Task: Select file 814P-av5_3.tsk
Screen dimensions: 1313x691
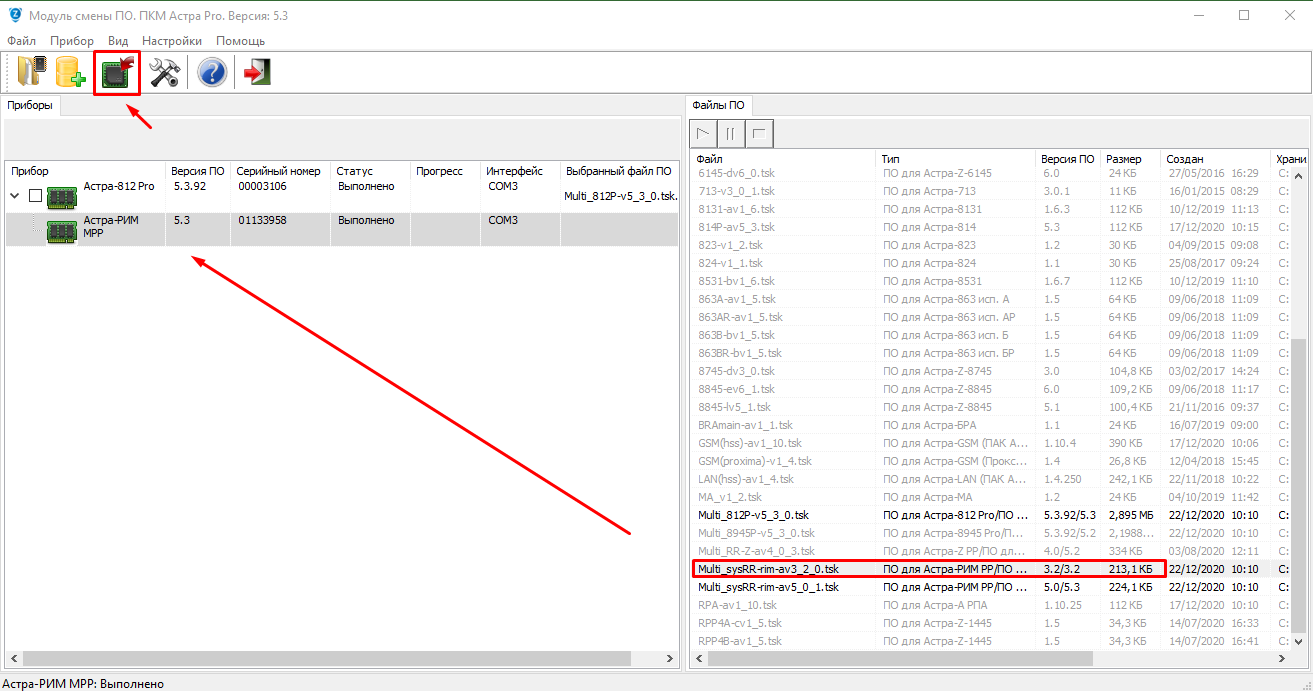Action: (735, 227)
